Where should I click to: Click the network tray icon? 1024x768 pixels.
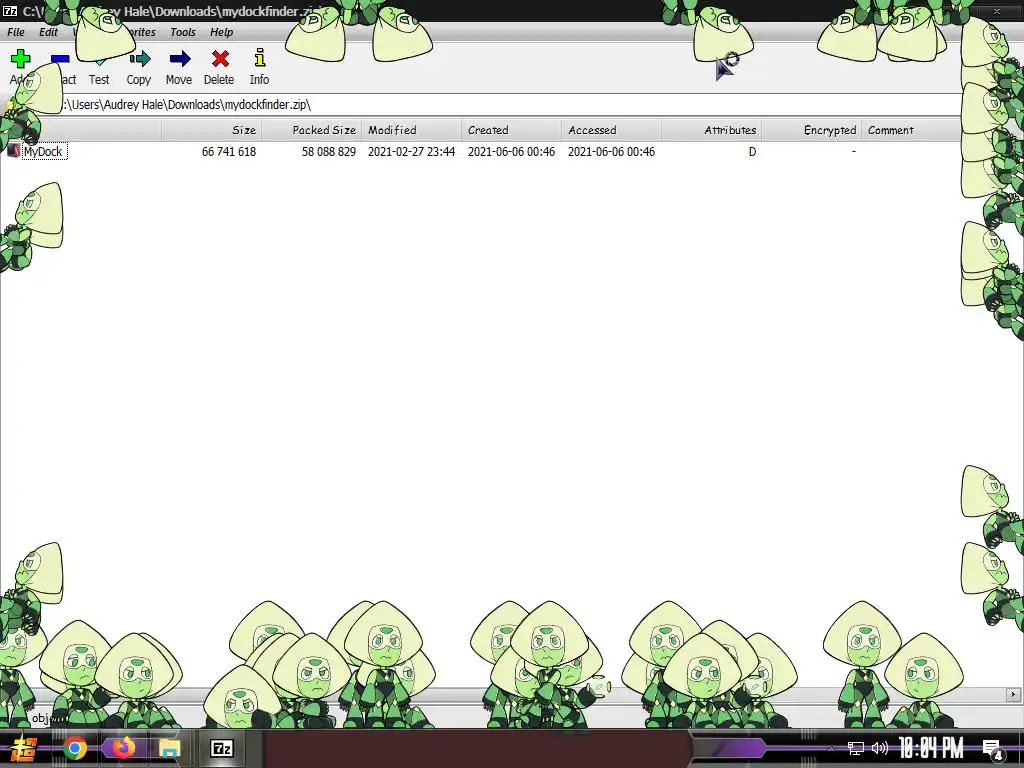pyautogui.click(x=856, y=748)
